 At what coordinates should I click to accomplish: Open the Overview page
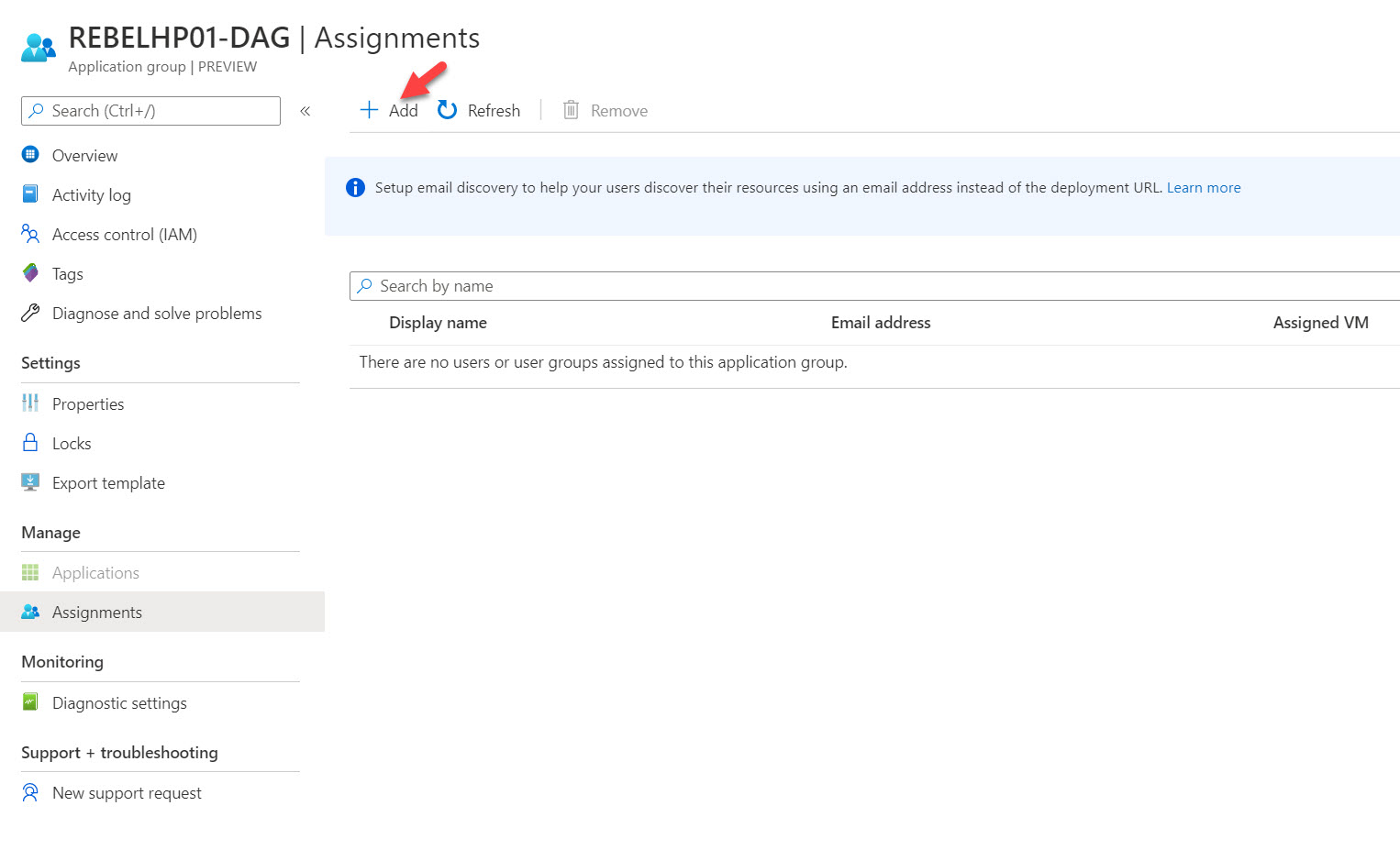coord(84,155)
